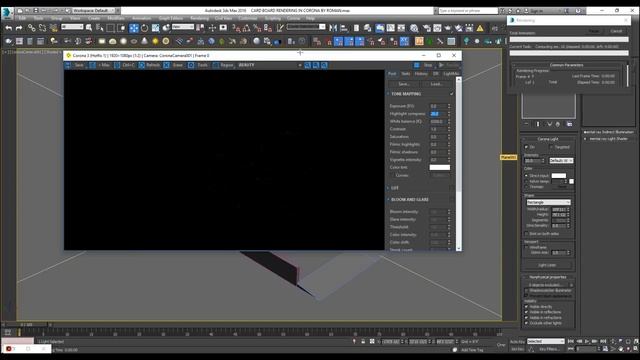Open the reference coordinate system View dropdown
The image size is (640, 360).
(183, 27)
